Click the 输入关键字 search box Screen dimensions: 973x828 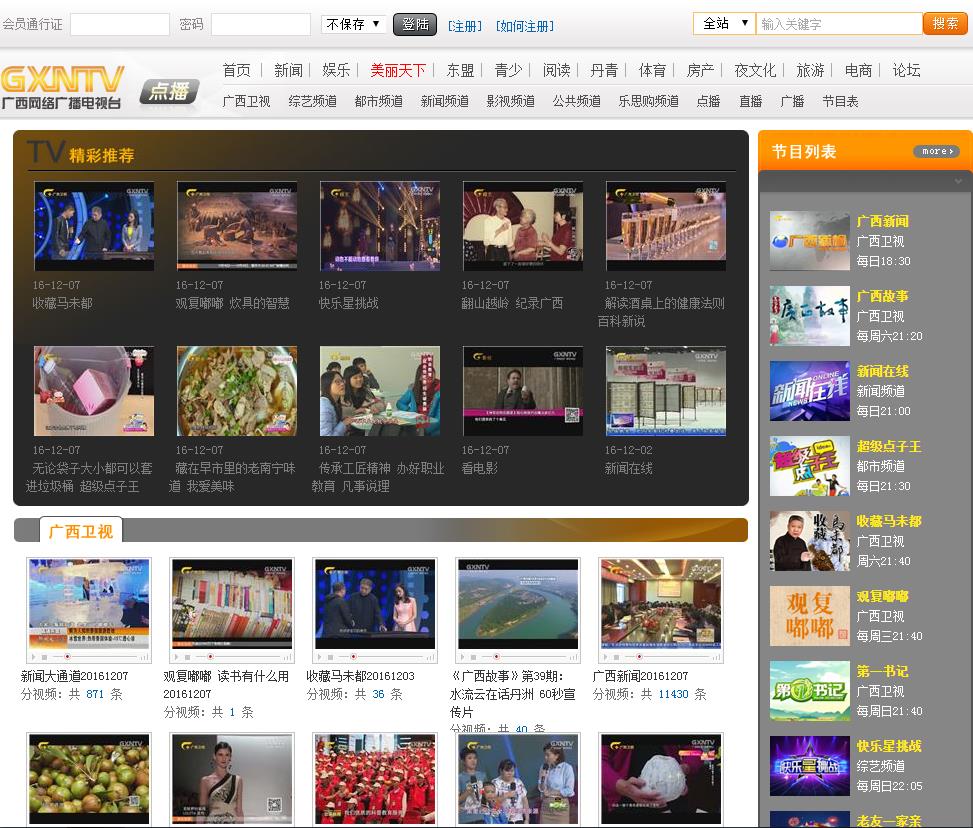(839, 24)
